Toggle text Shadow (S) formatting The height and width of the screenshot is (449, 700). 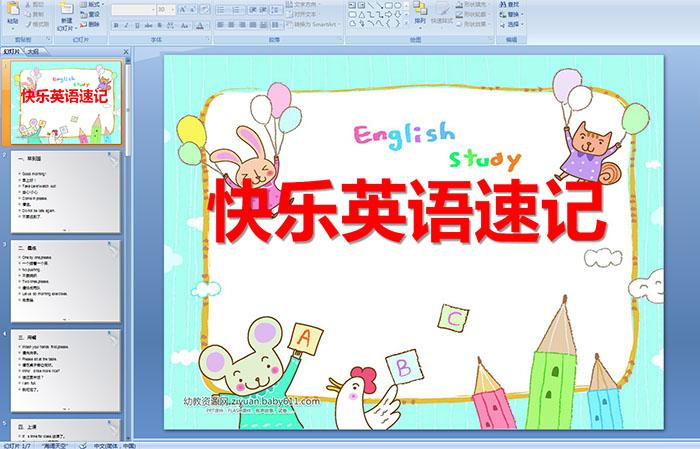(160, 25)
